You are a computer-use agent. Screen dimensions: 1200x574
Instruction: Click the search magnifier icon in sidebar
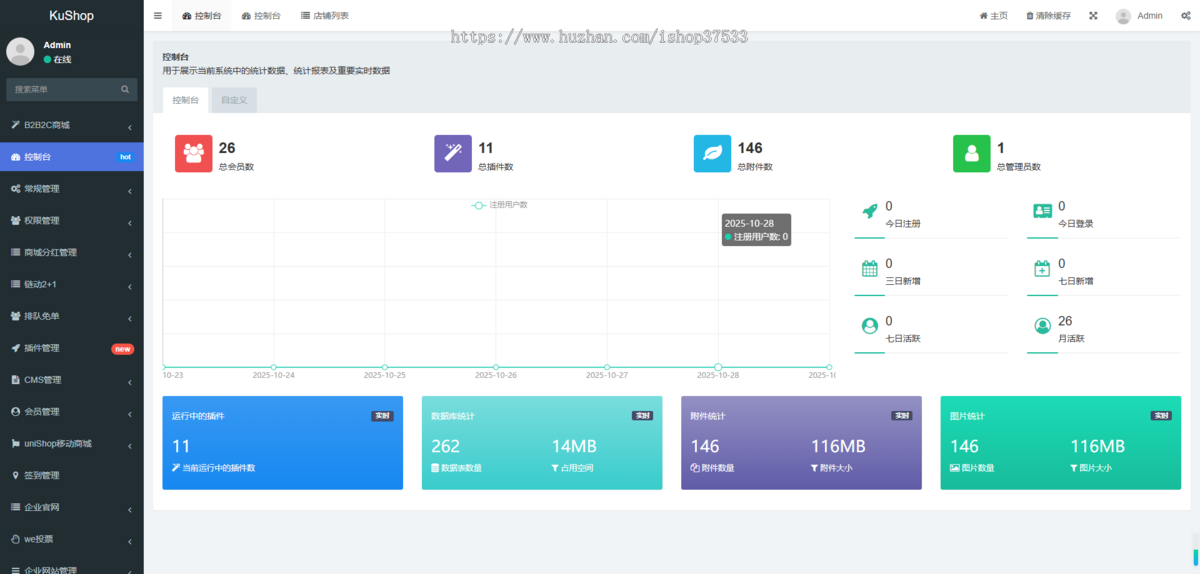(x=126, y=89)
